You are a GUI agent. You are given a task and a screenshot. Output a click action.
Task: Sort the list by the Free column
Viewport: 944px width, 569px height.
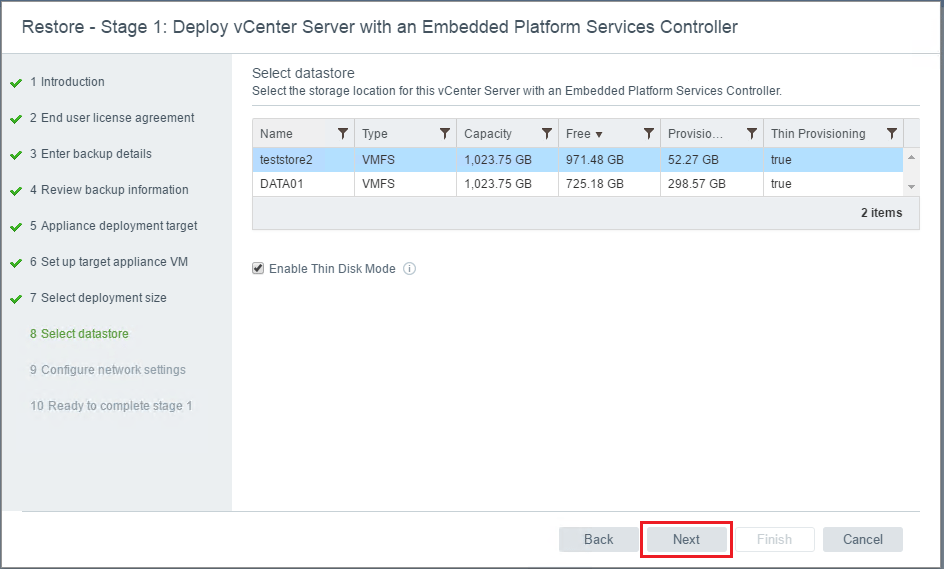point(584,134)
